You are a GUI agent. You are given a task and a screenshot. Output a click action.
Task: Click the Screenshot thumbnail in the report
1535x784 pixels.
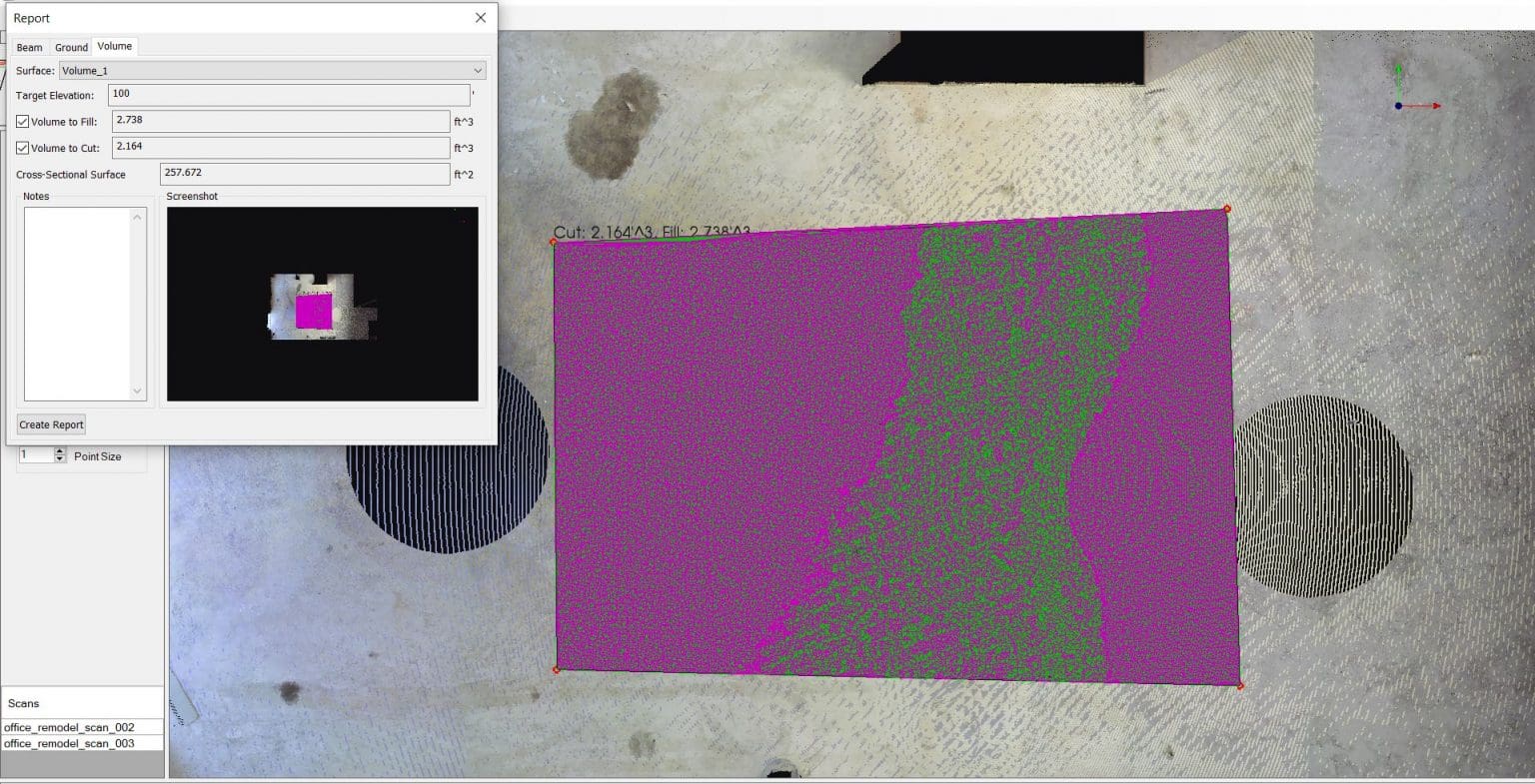pyautogui.click(x=321, y=304)
